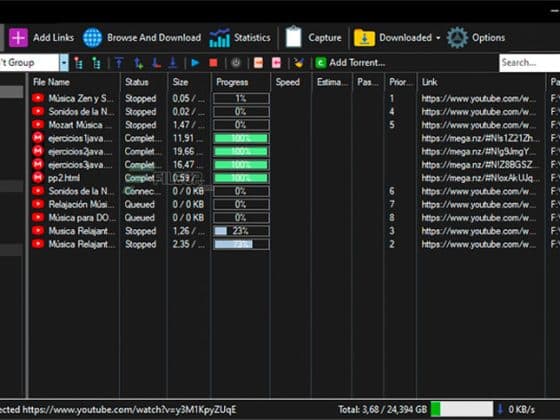Click the Search... input field
Viewport: 560px width, 420px height.
[x=529, y=63]
